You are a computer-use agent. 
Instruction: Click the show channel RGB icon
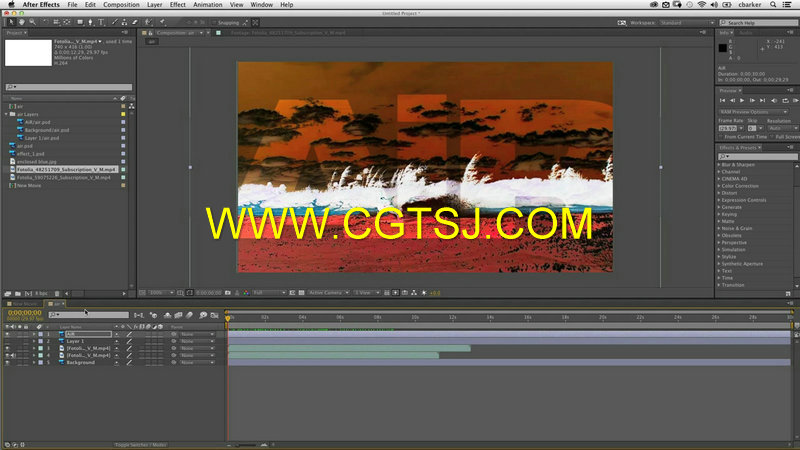click(246, 293)
